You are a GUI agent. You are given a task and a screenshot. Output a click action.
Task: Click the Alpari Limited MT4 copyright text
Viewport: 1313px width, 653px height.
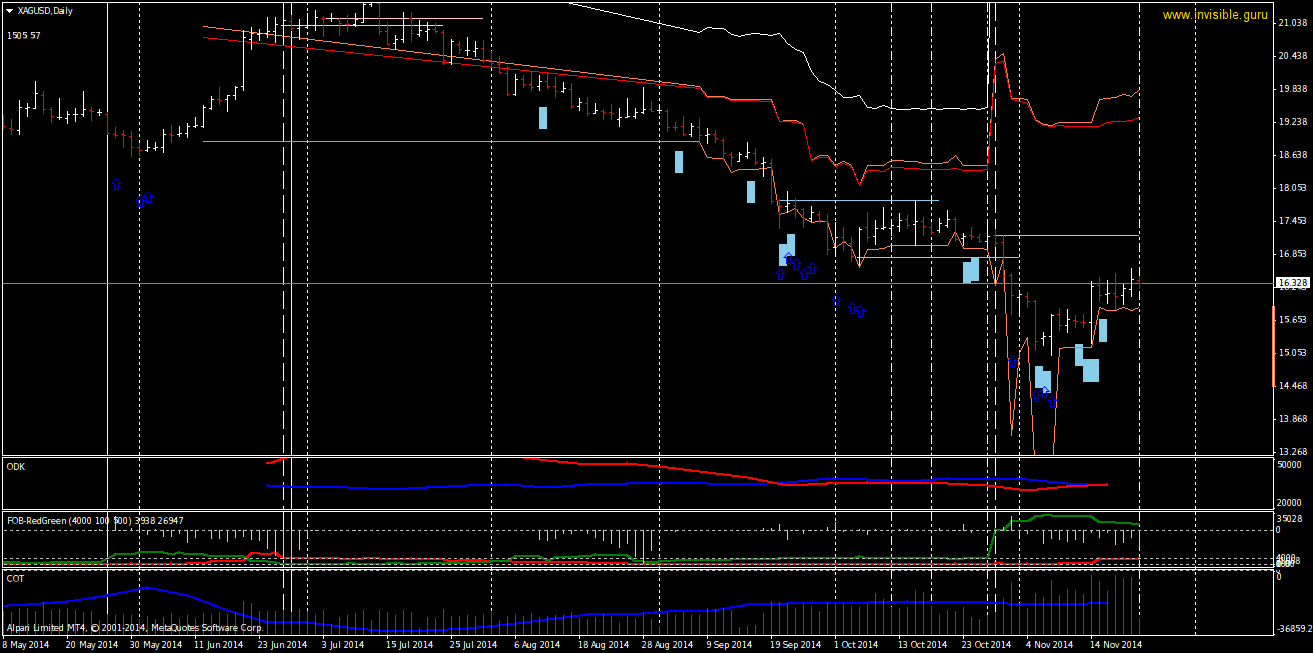tap(133, 628)
